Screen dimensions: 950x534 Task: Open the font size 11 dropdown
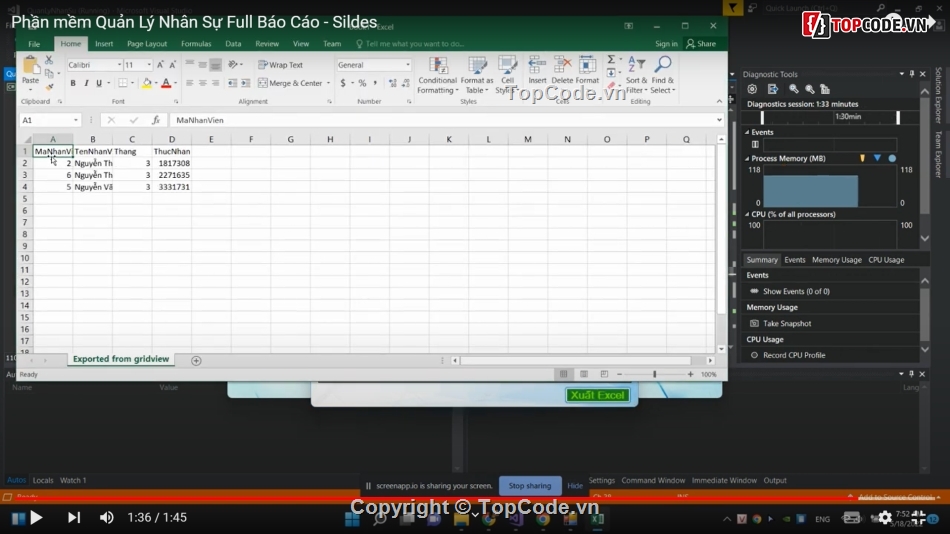pyautogui.click(x=149, y=65)
